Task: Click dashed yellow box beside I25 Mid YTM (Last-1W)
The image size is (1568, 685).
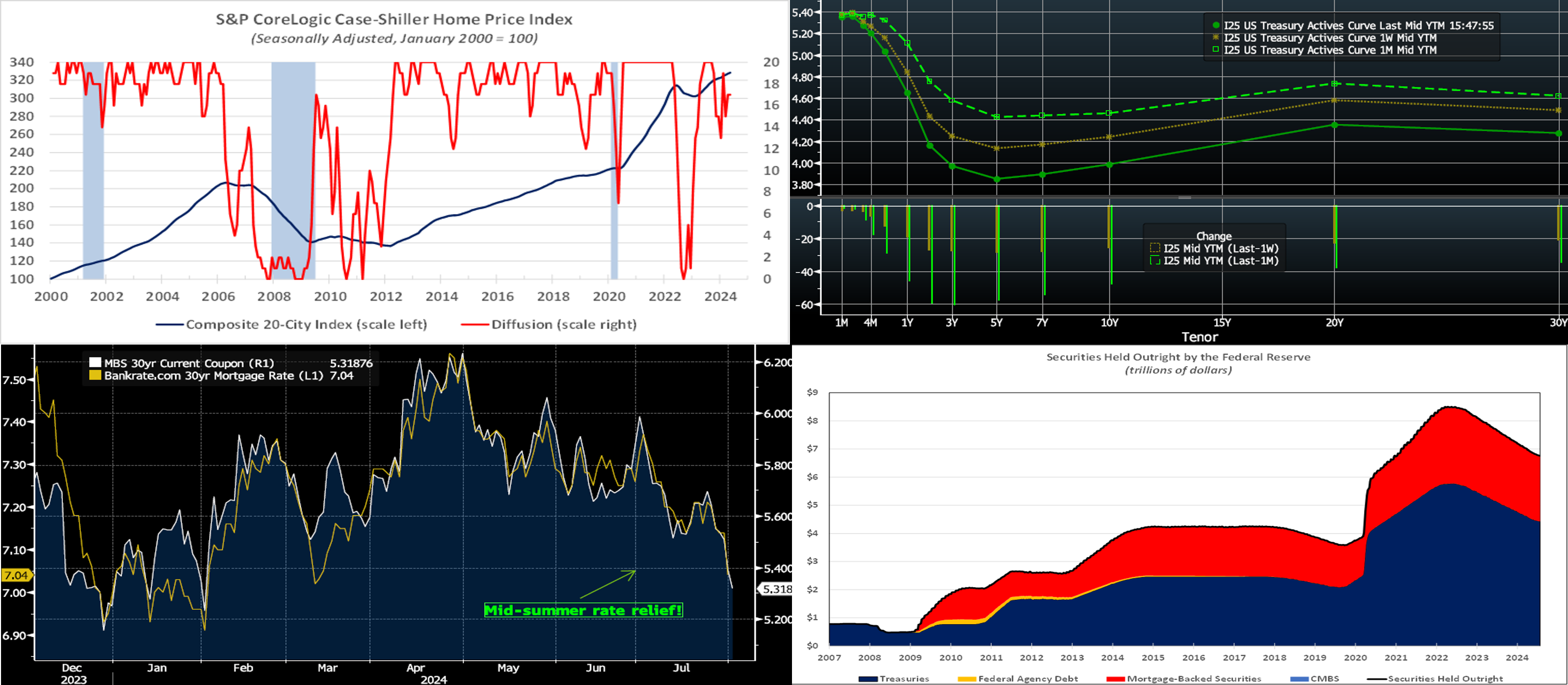Action: [x=1155, y=248]
